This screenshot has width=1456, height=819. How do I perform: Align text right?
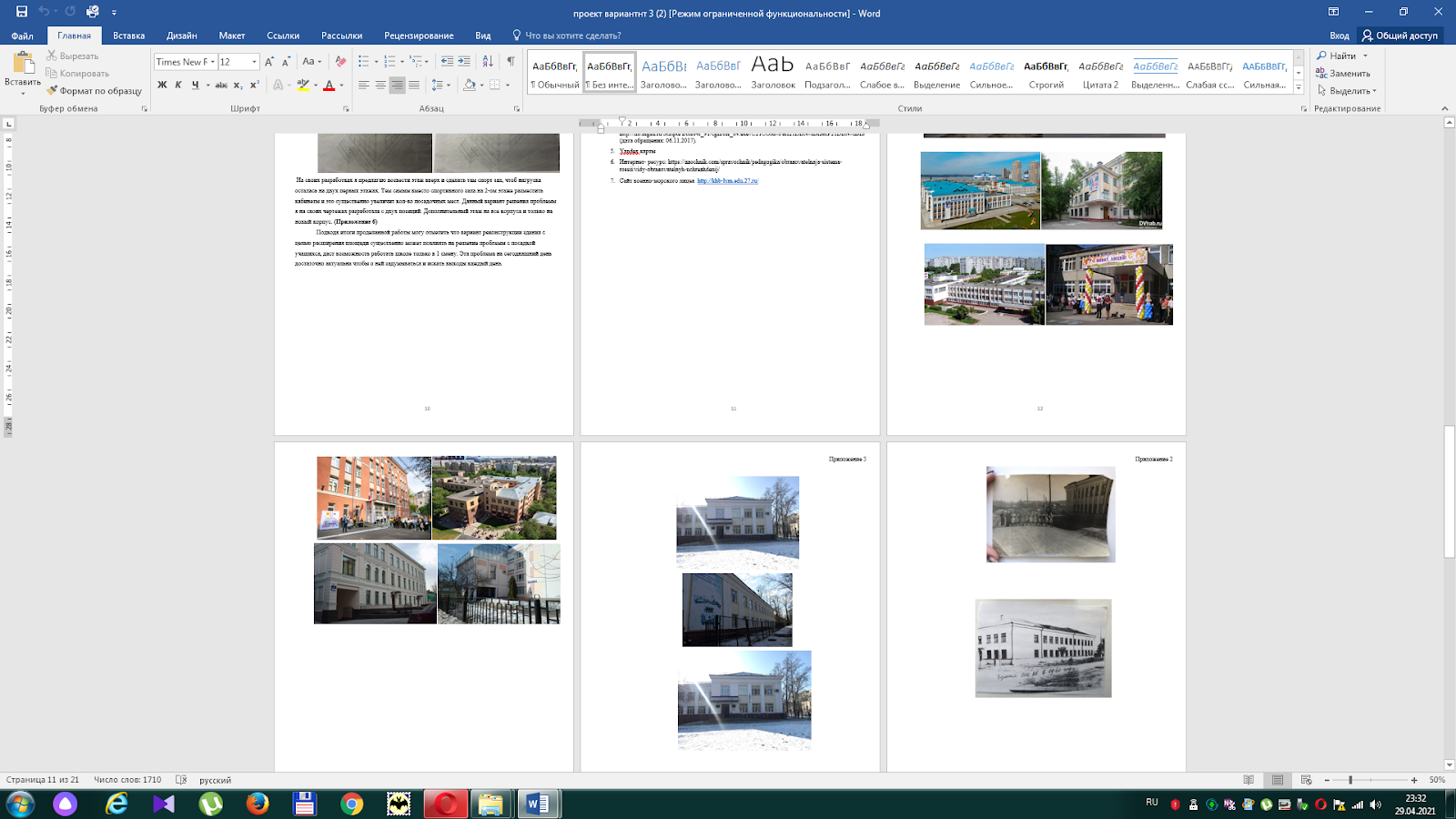[398, 85]
